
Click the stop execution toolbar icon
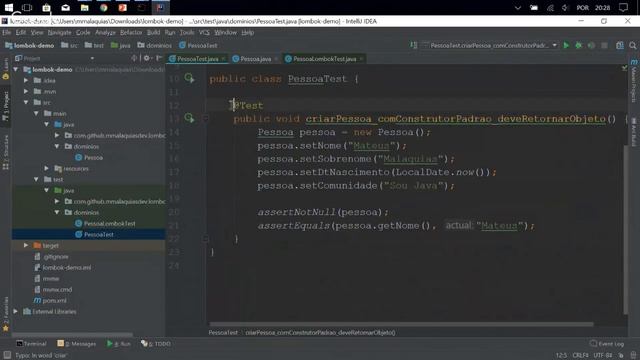[604, 45]
